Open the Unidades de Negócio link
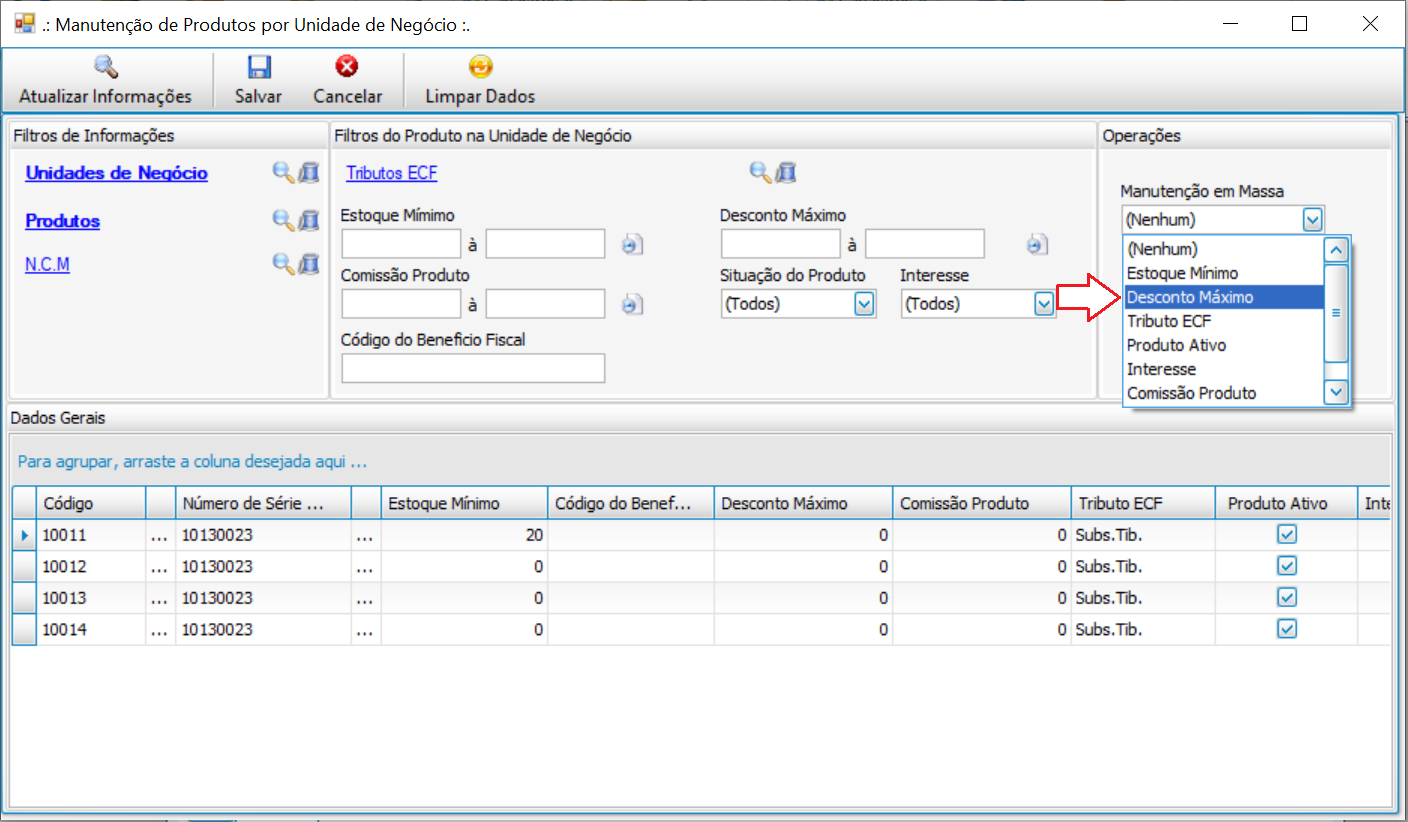 coord(116,173)
